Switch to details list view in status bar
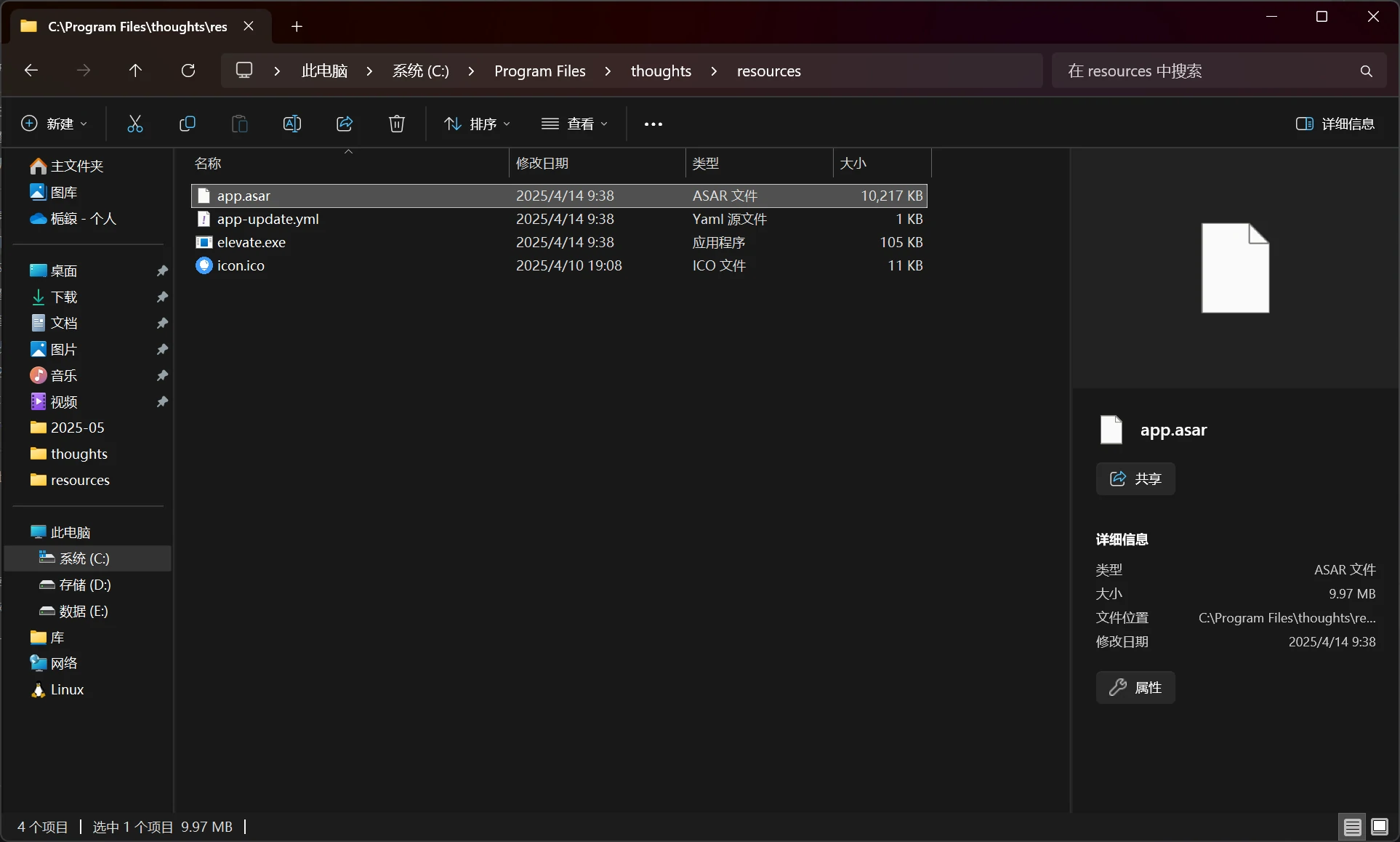Screen dimensions: 1400x842 point(1352,827)
